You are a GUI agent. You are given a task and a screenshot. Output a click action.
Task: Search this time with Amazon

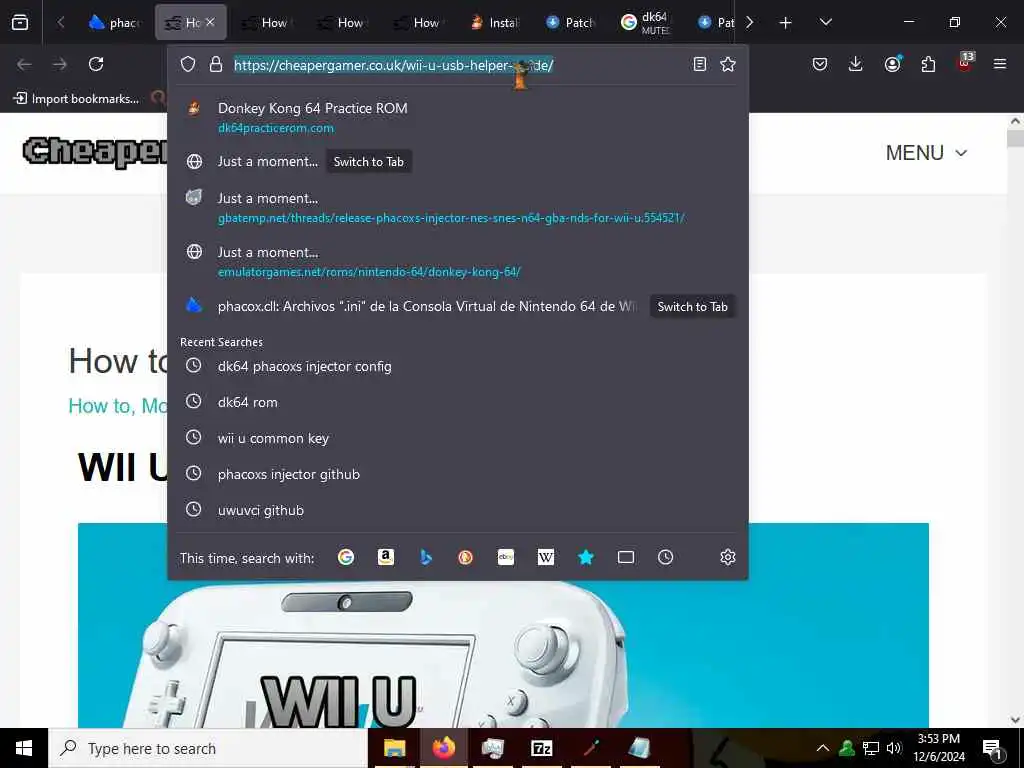point(386,557)
